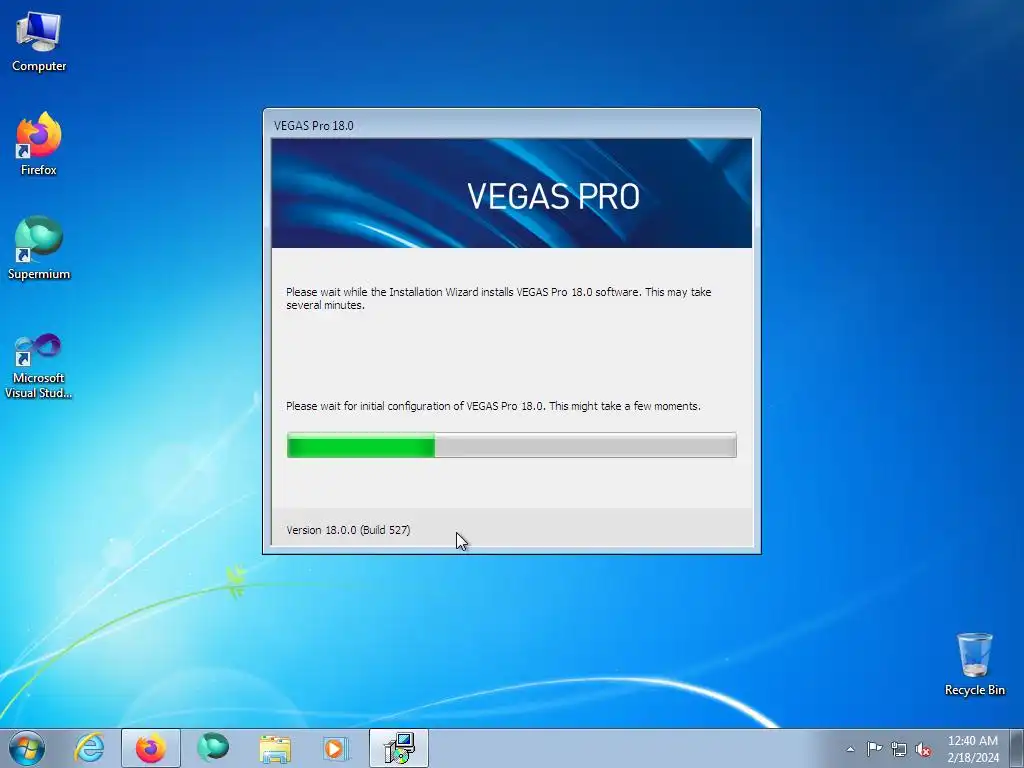This screenshot has width=1024, height=768.
Task: Open Supermium from the taskbar
Action: click(x=213, y=748)
